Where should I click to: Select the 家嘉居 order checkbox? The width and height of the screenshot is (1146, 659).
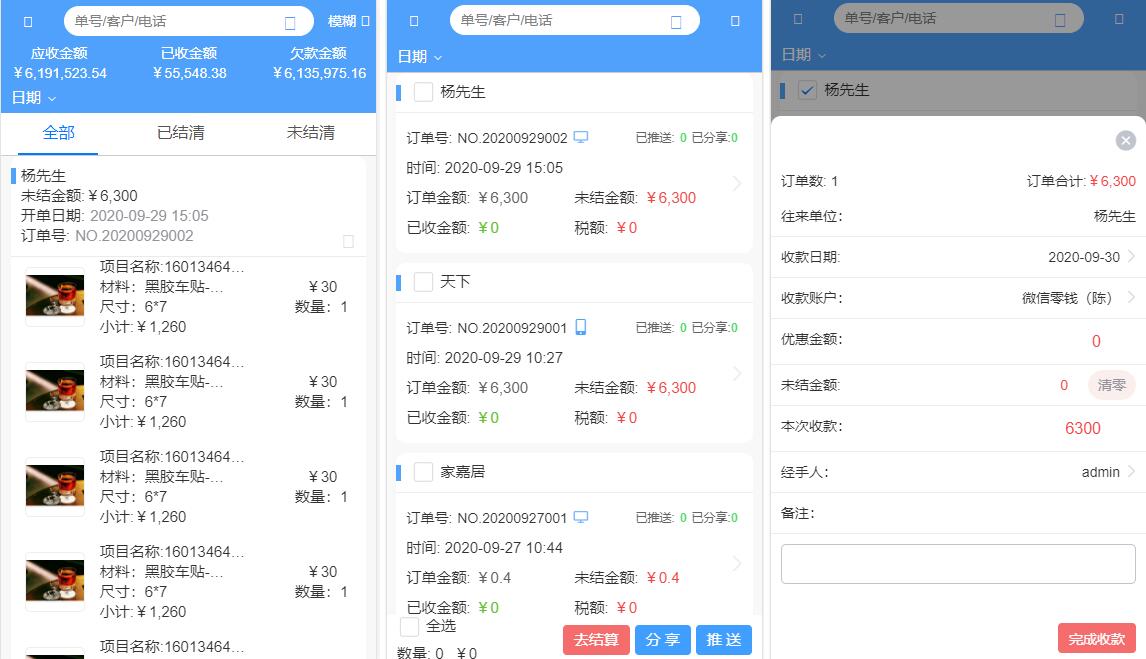pyautogui.click(x=423, y=472)
